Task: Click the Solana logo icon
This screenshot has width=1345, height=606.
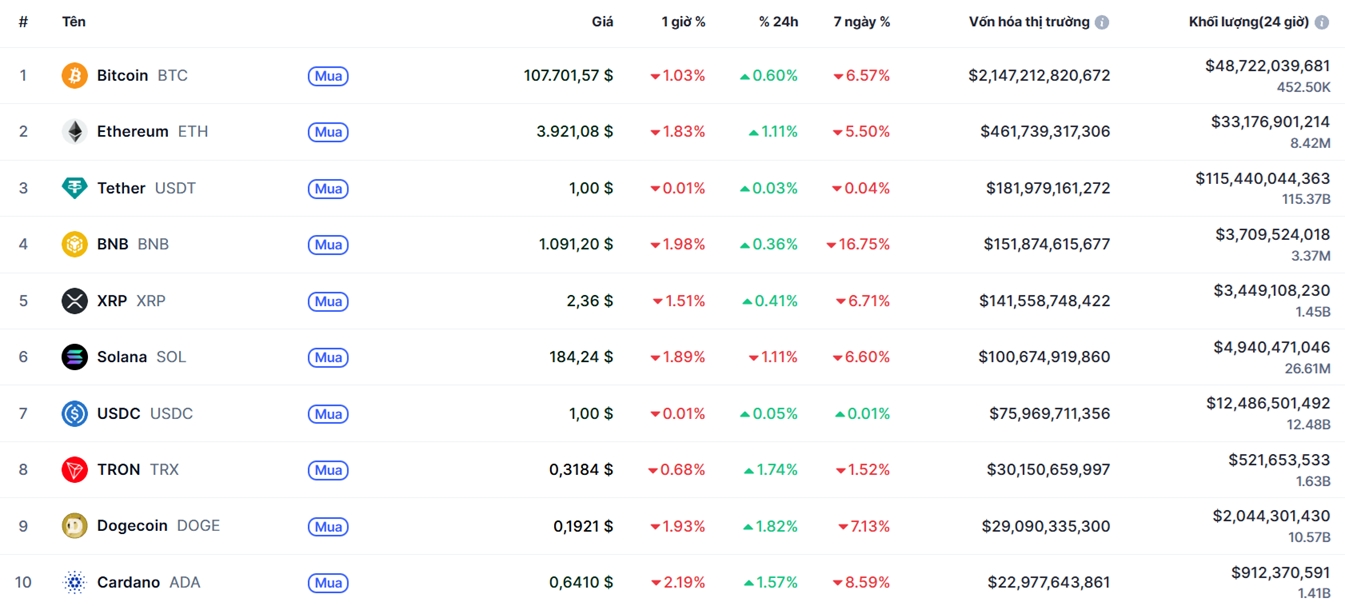Action: click(x=75, y=357)
